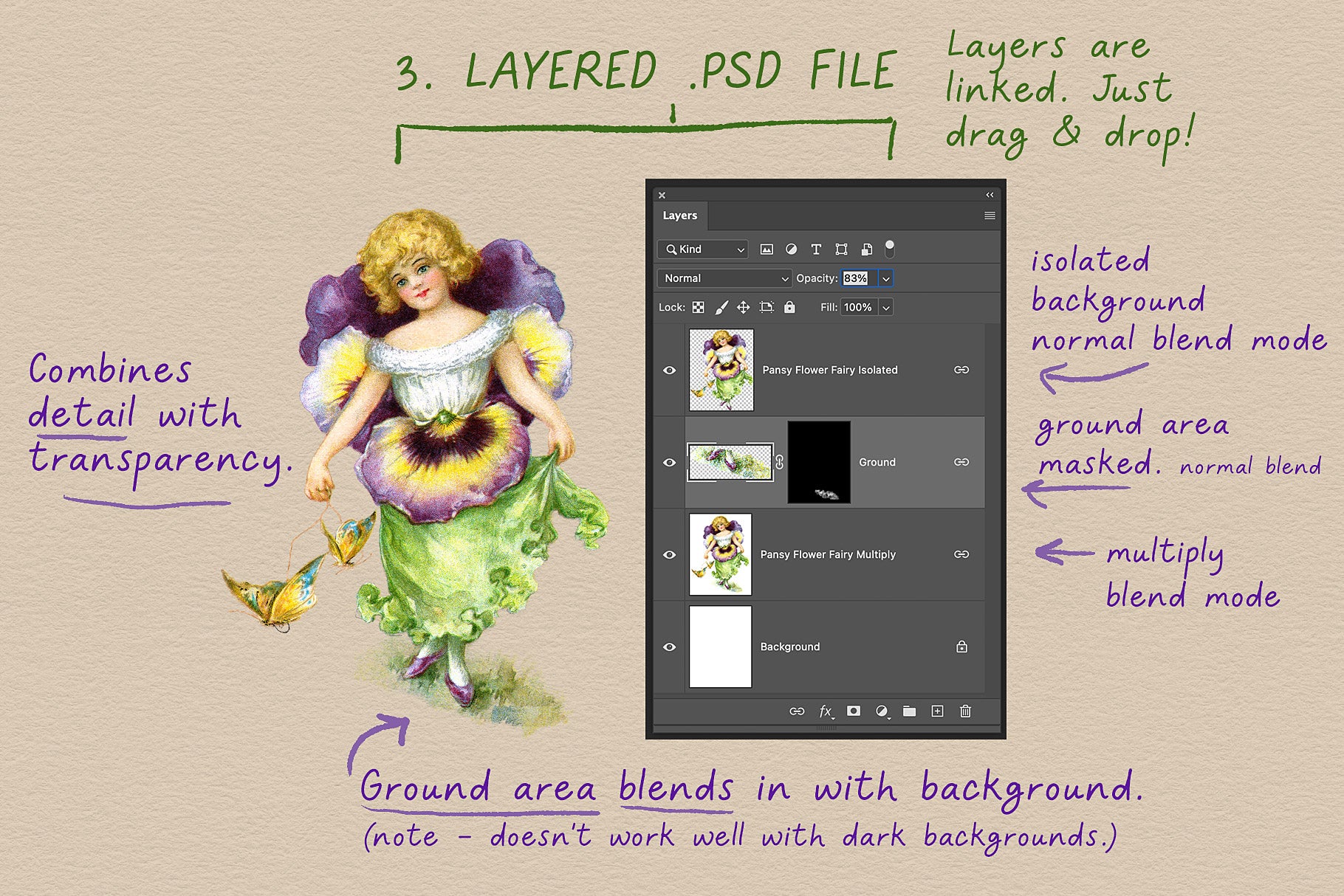Select layer name Pansy Flower Fairy Multiply
1344x896 pixels.
828,554
